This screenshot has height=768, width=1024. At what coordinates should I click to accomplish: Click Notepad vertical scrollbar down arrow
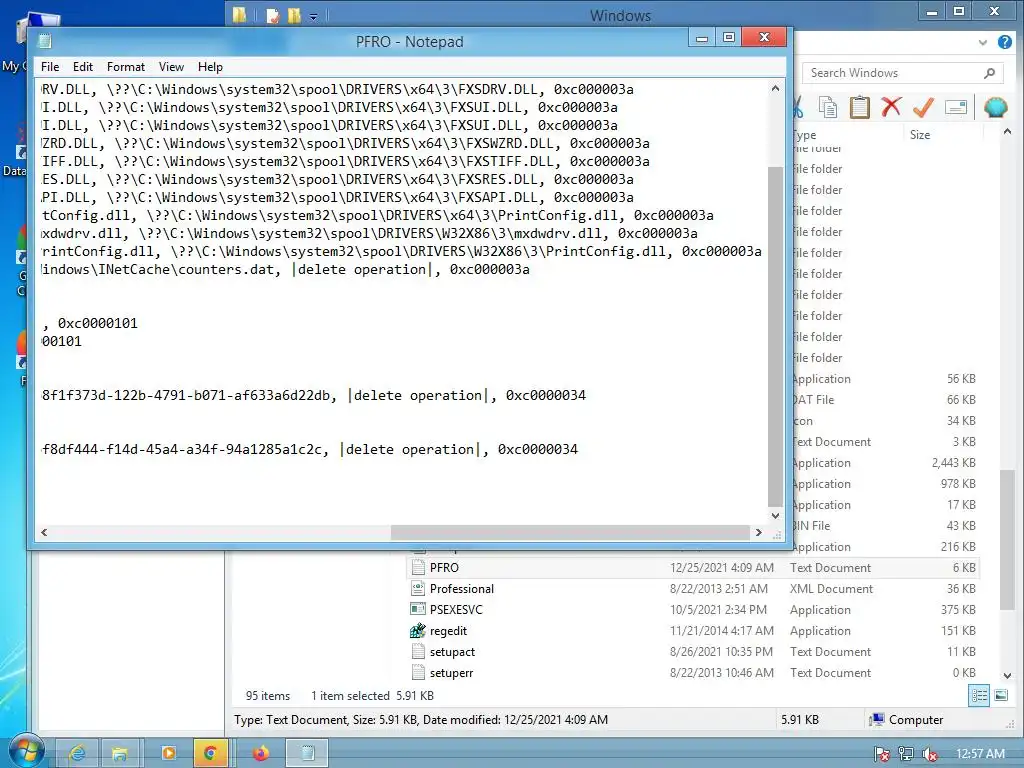tap(775, 515)
